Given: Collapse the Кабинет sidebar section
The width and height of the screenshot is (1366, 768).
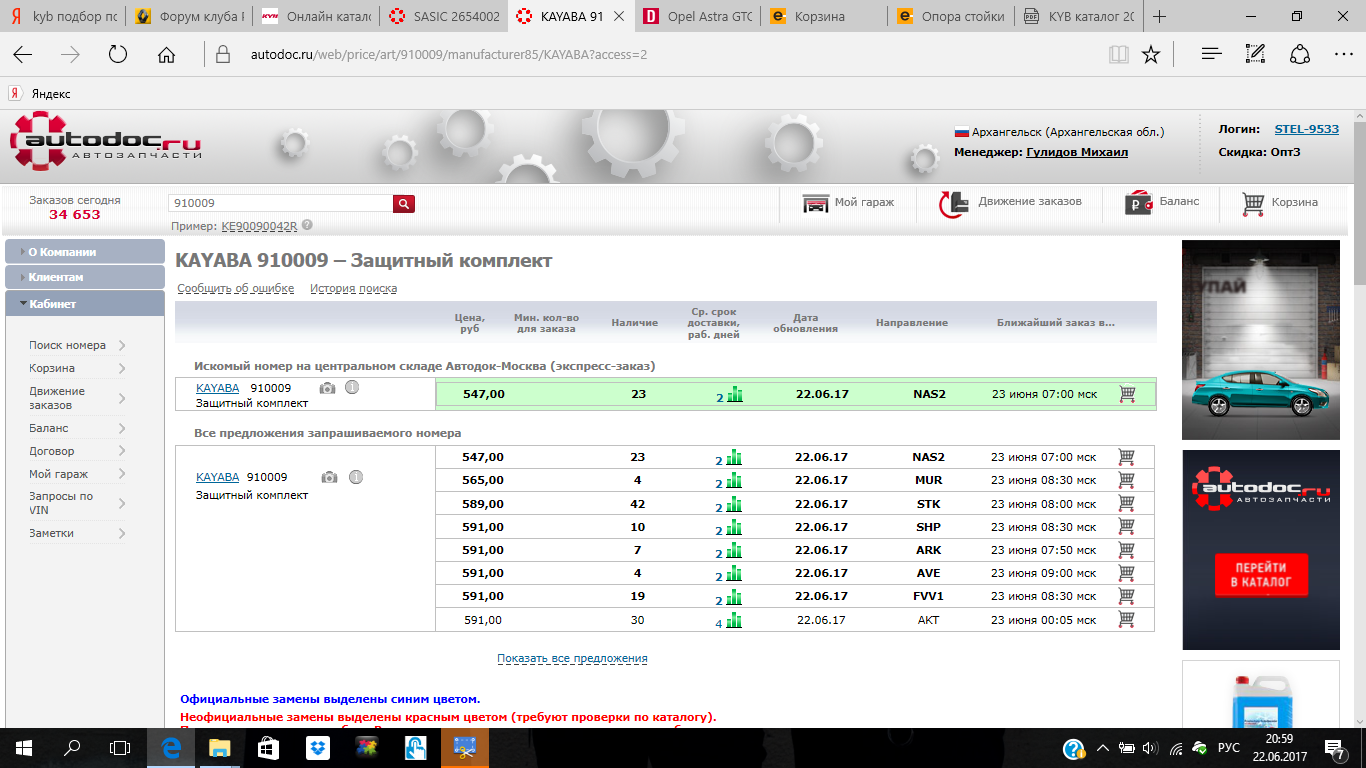Looking at the screenshot, I should pyautogui.click(x=85, y=303).
